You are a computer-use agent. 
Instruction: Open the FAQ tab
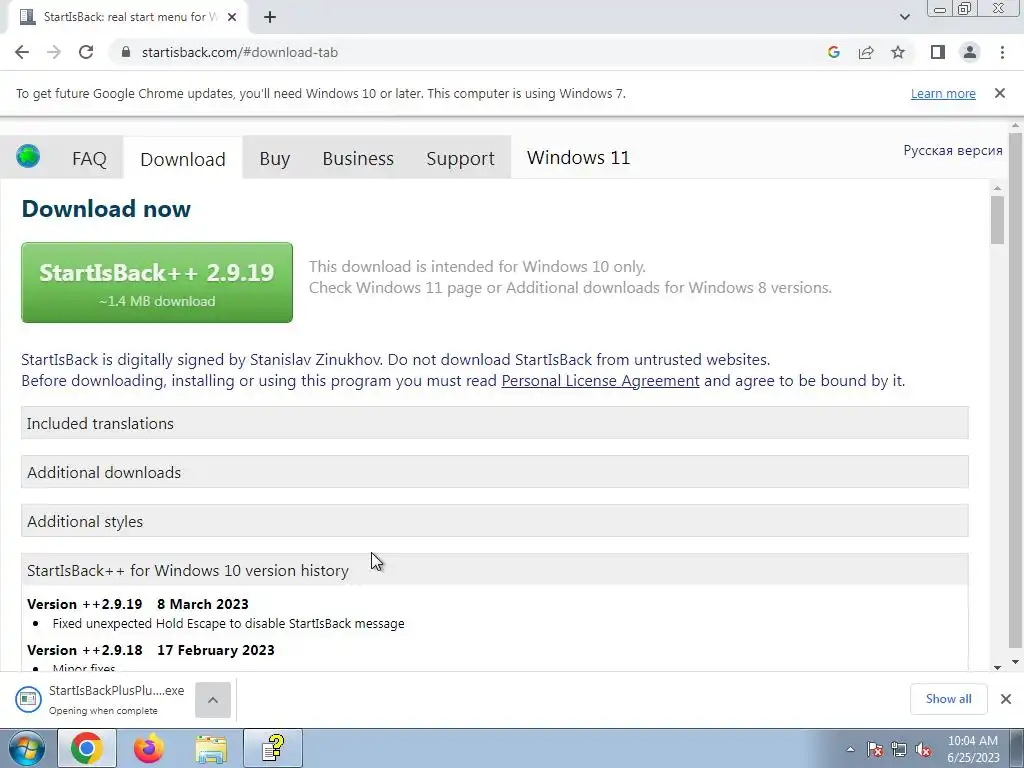coord(89,158)
